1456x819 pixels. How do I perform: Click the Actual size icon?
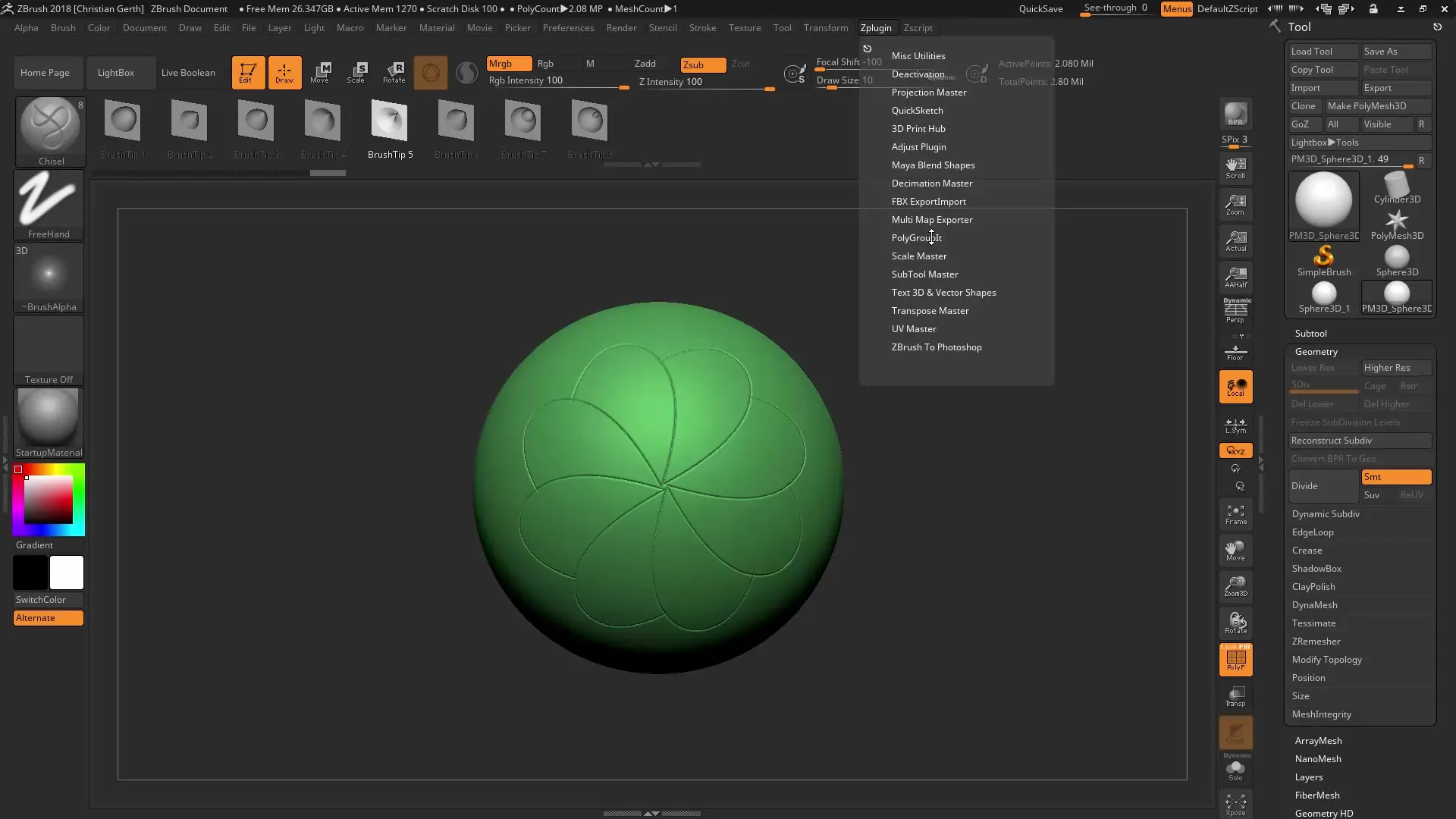coord(1235,241)
